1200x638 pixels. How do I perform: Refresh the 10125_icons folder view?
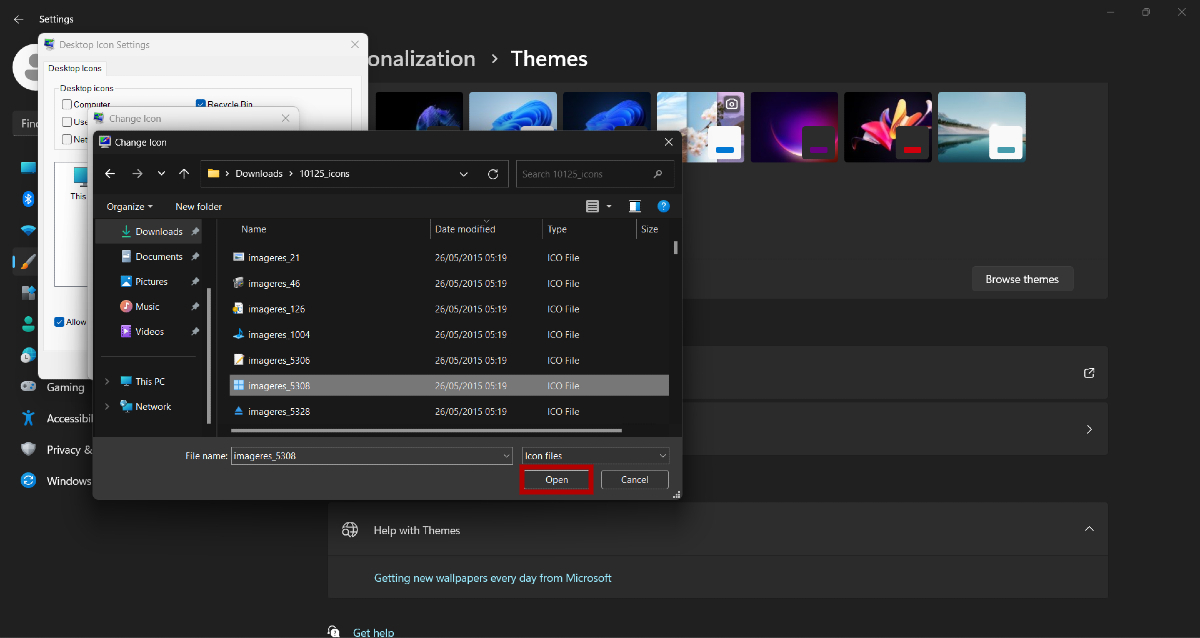coord(493,174)
